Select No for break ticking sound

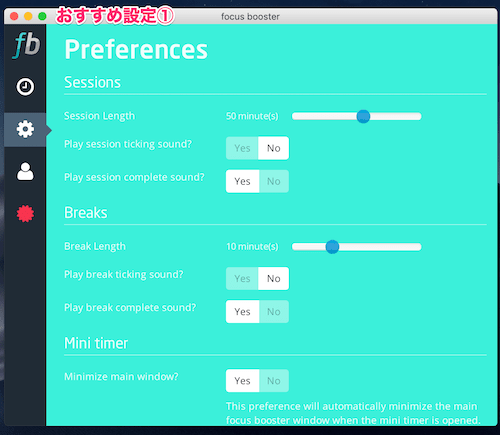[x=274, y=278]
